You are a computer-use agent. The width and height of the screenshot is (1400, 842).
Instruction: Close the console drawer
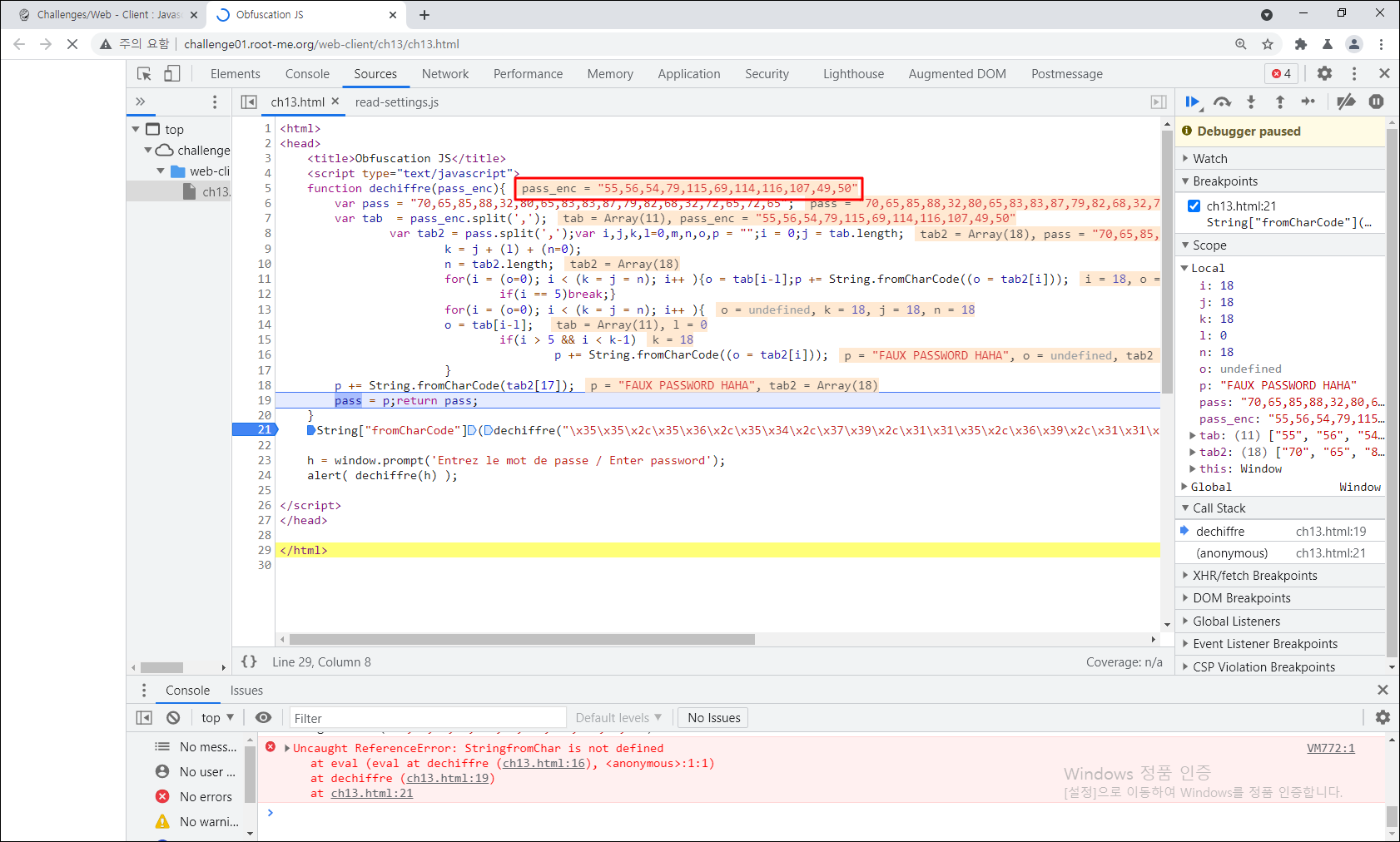click(x=1383, y=690)
